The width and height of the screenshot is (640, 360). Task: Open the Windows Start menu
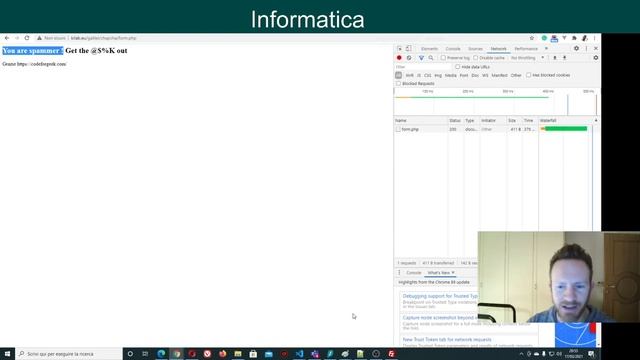coord(7,353)
